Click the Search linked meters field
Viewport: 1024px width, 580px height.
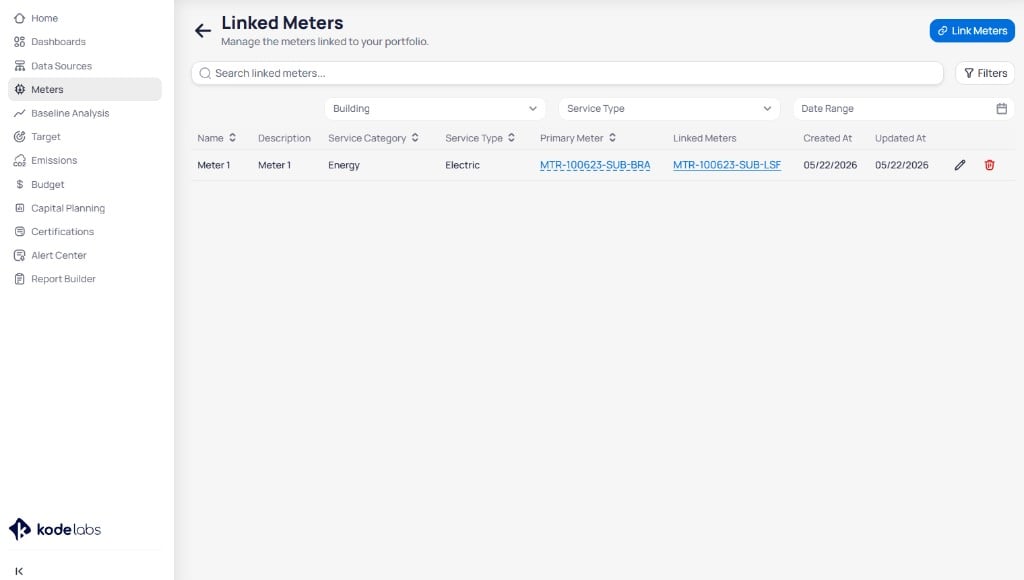567,73
